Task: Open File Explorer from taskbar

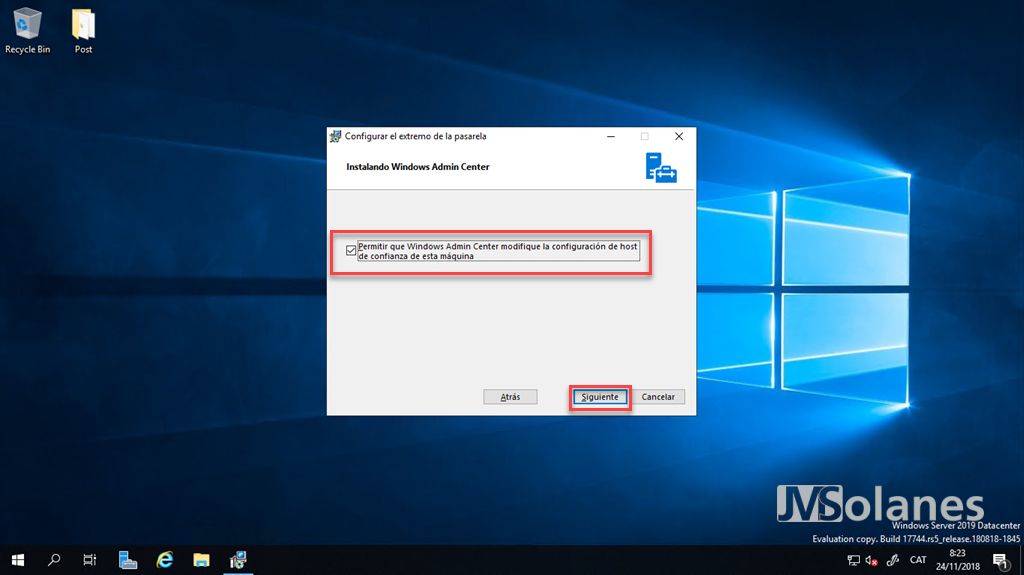Action: tap(201, 560)
